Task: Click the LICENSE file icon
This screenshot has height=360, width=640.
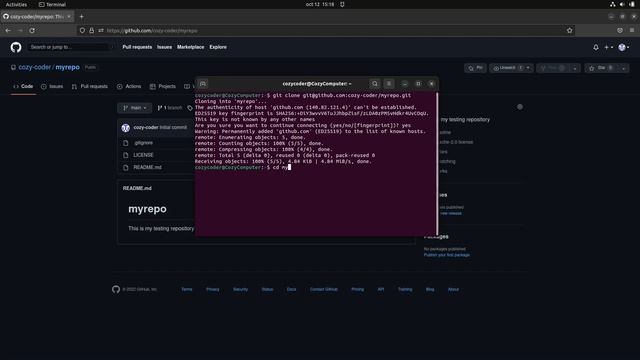Action: point(126,155)
